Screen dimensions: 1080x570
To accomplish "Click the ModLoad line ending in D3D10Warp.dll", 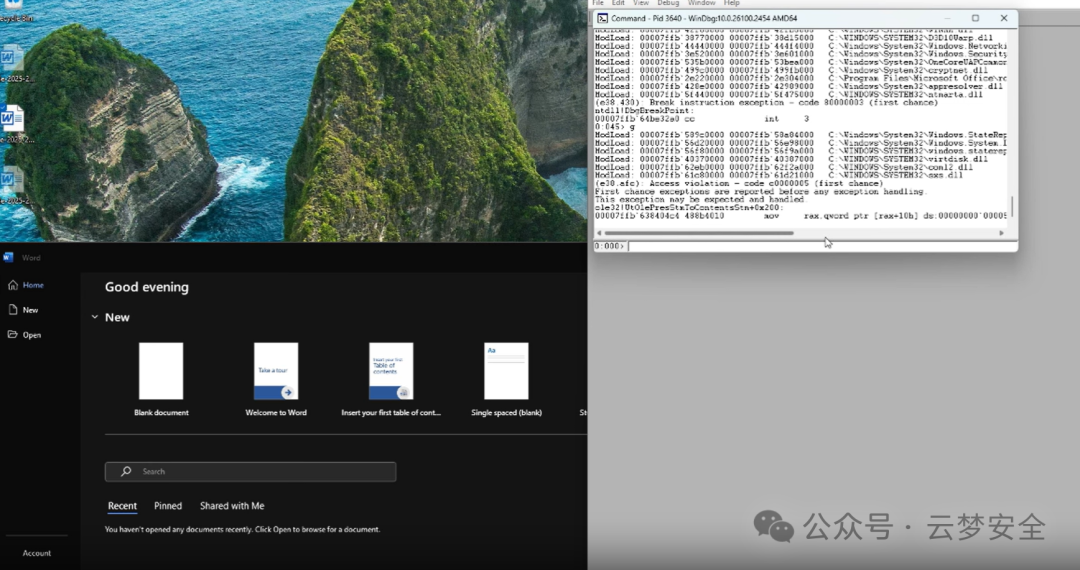I will click(794, 38).
